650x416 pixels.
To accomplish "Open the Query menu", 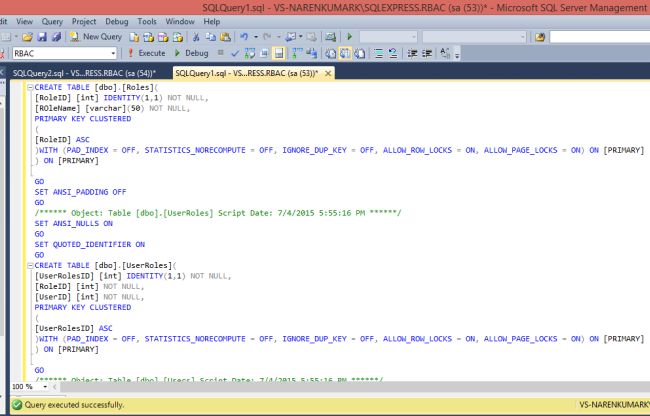I will (x=52, y=20).
